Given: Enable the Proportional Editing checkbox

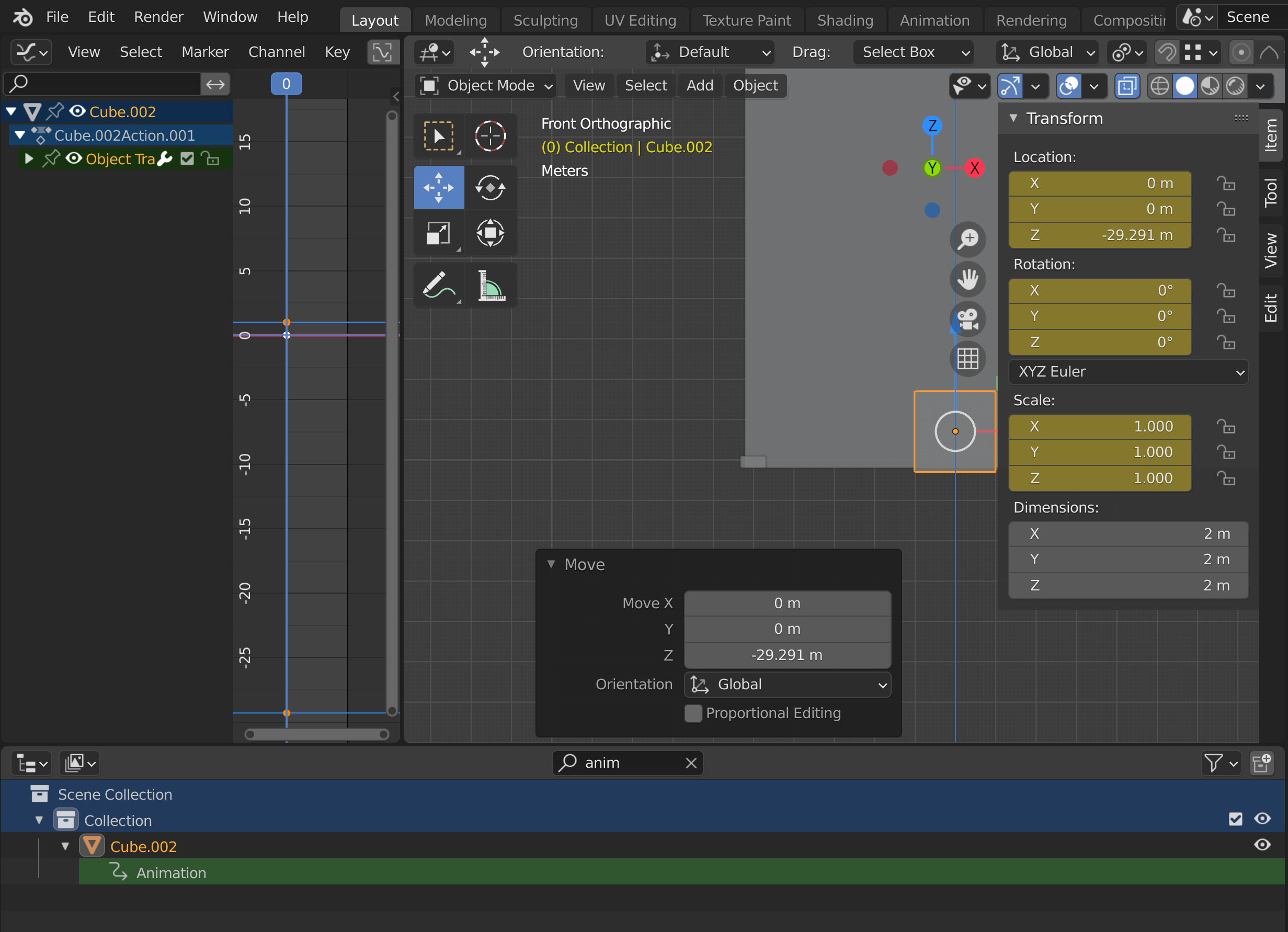Looking at the screenshot, I should coord(693,713).
